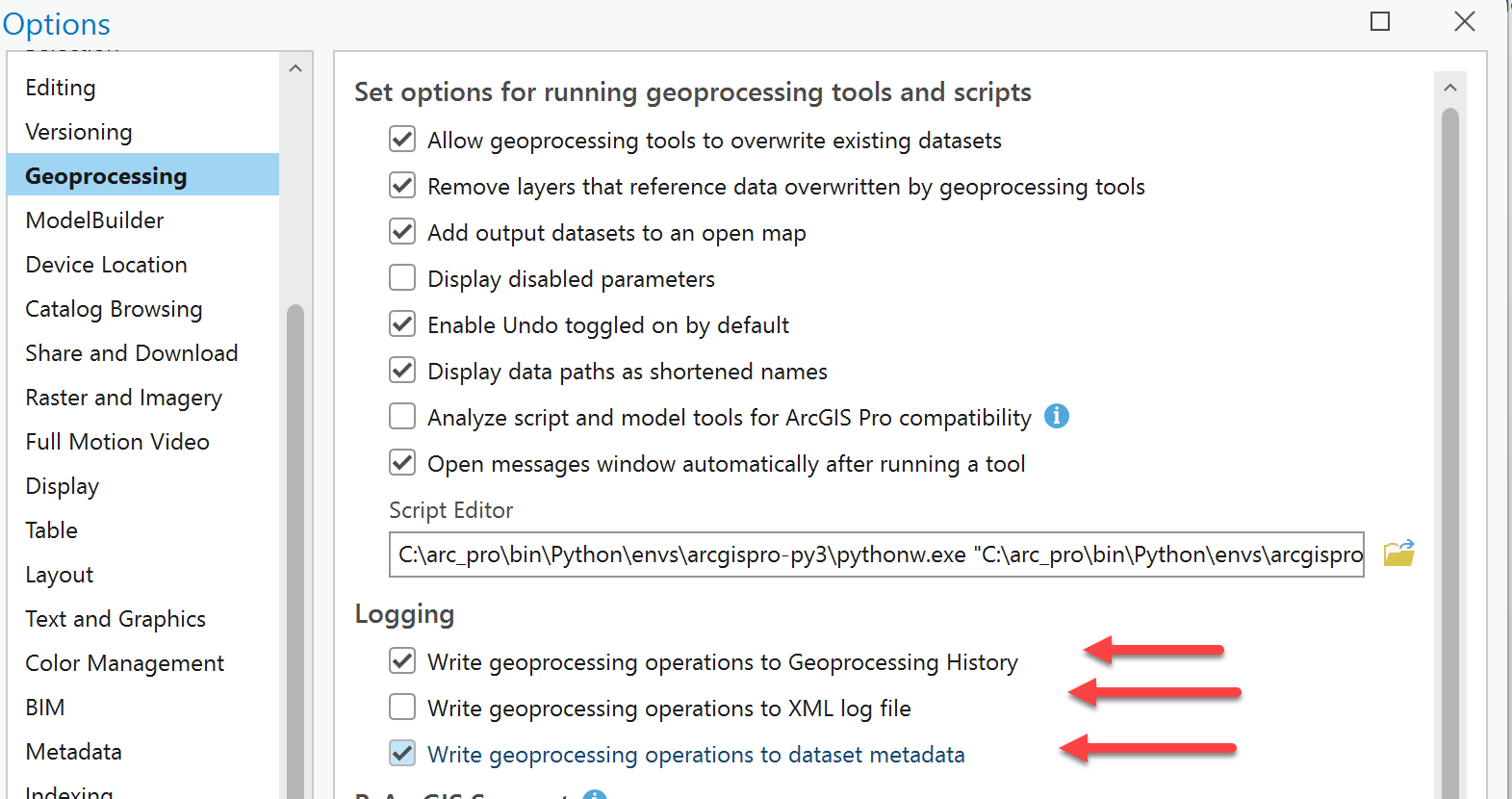Click the sidebar scrollbar up arrow
This screenshot has width=1512, height=799.
click(x=295, y=67)
